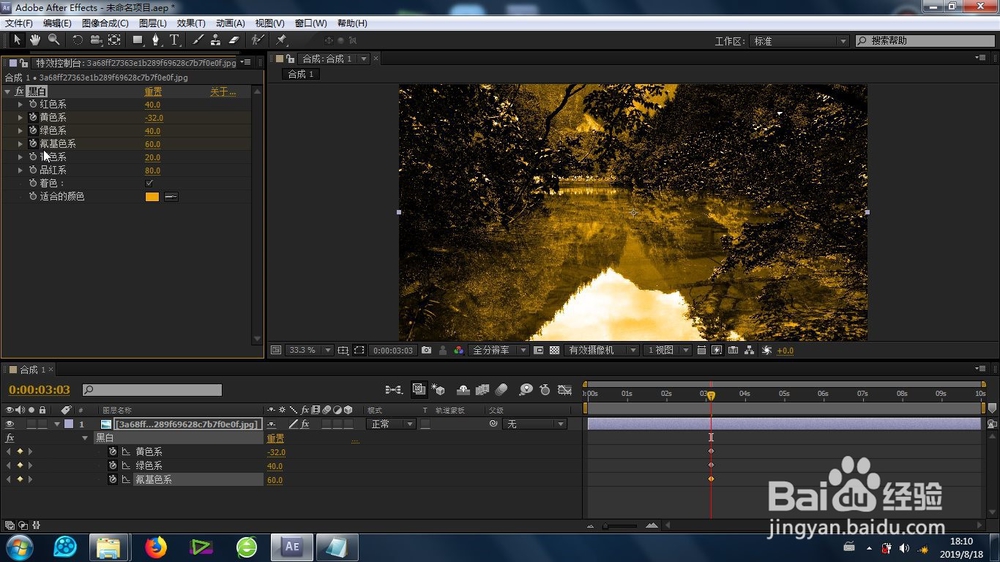This screenshot has width=1000, height=562.
Task: Click the 合成 1 breadcrumb button
Action: [301, 74]
